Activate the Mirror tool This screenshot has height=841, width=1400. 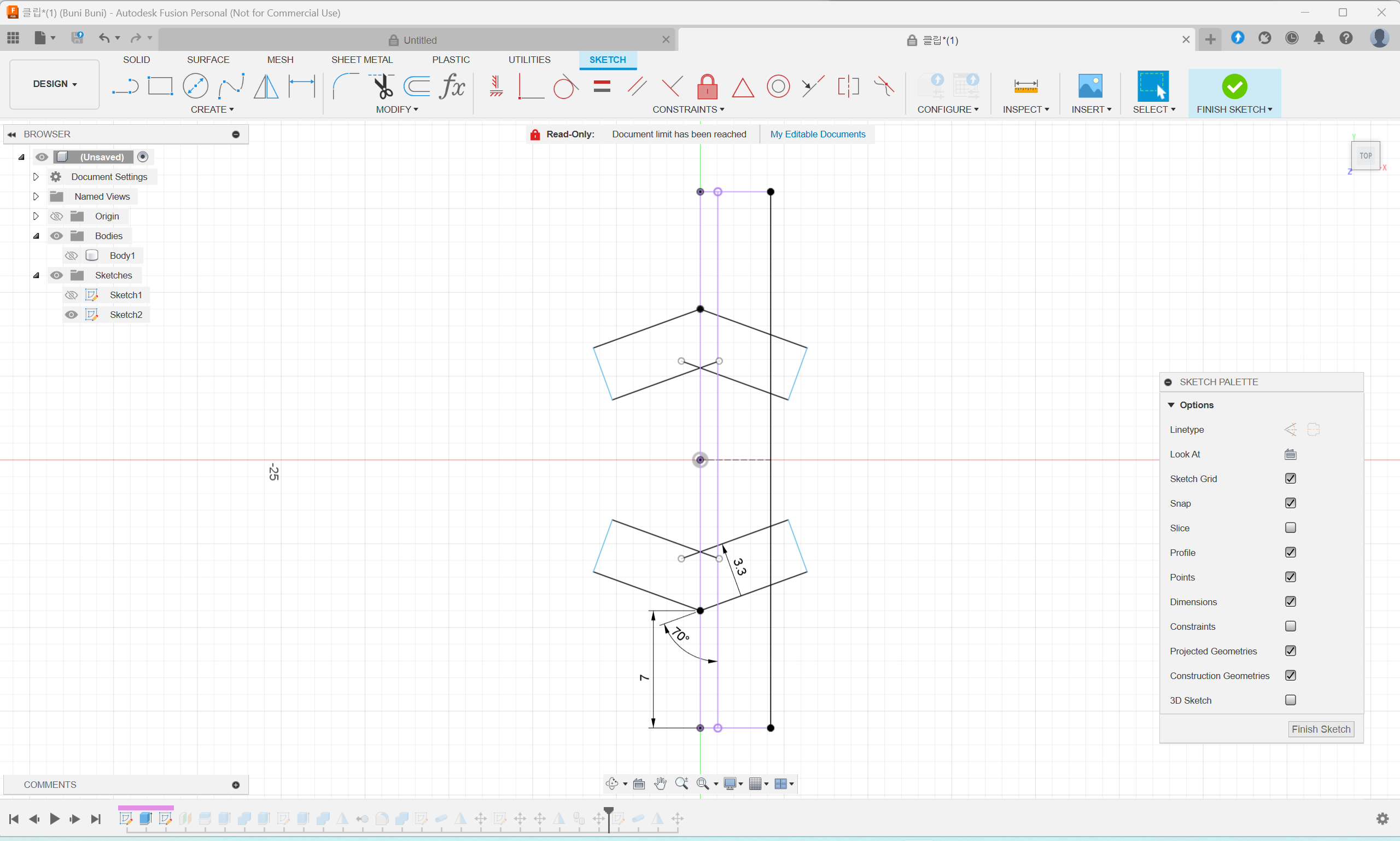click(266, 86)
